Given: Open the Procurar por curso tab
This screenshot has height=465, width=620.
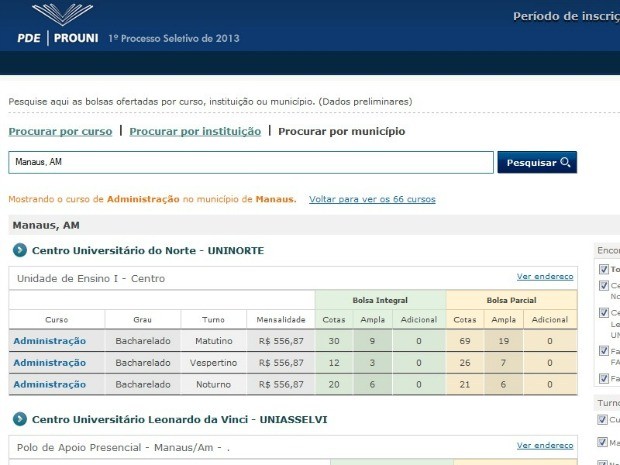Looking at the screenshot, I should point(60,131).
